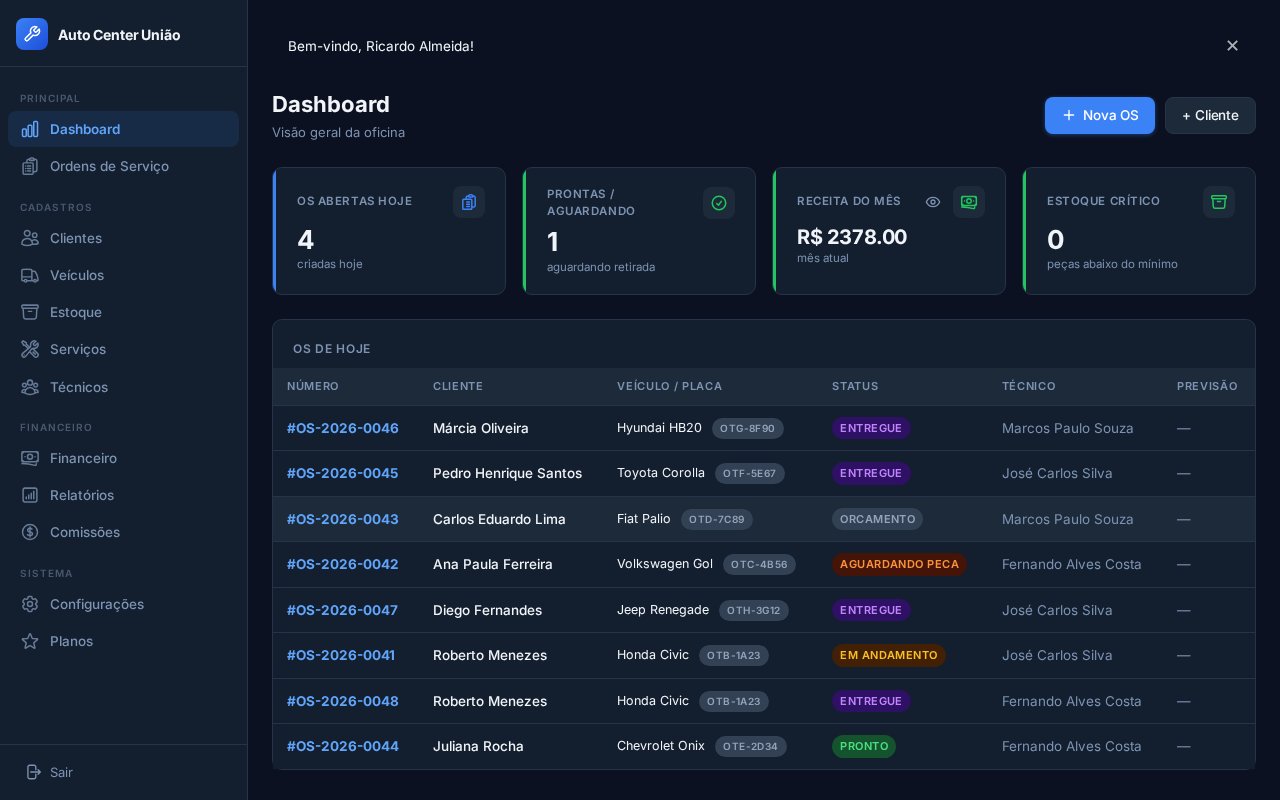Viewport: 1280px width, 800px height.
Task: Click banknote icon on Receita do Mês card
Action: click(969, 202)
